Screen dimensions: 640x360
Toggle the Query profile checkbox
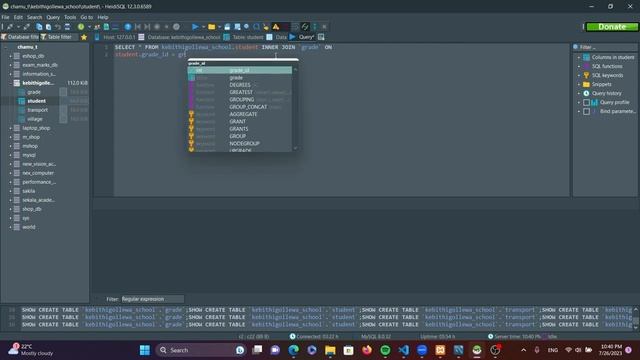[586, 102]
